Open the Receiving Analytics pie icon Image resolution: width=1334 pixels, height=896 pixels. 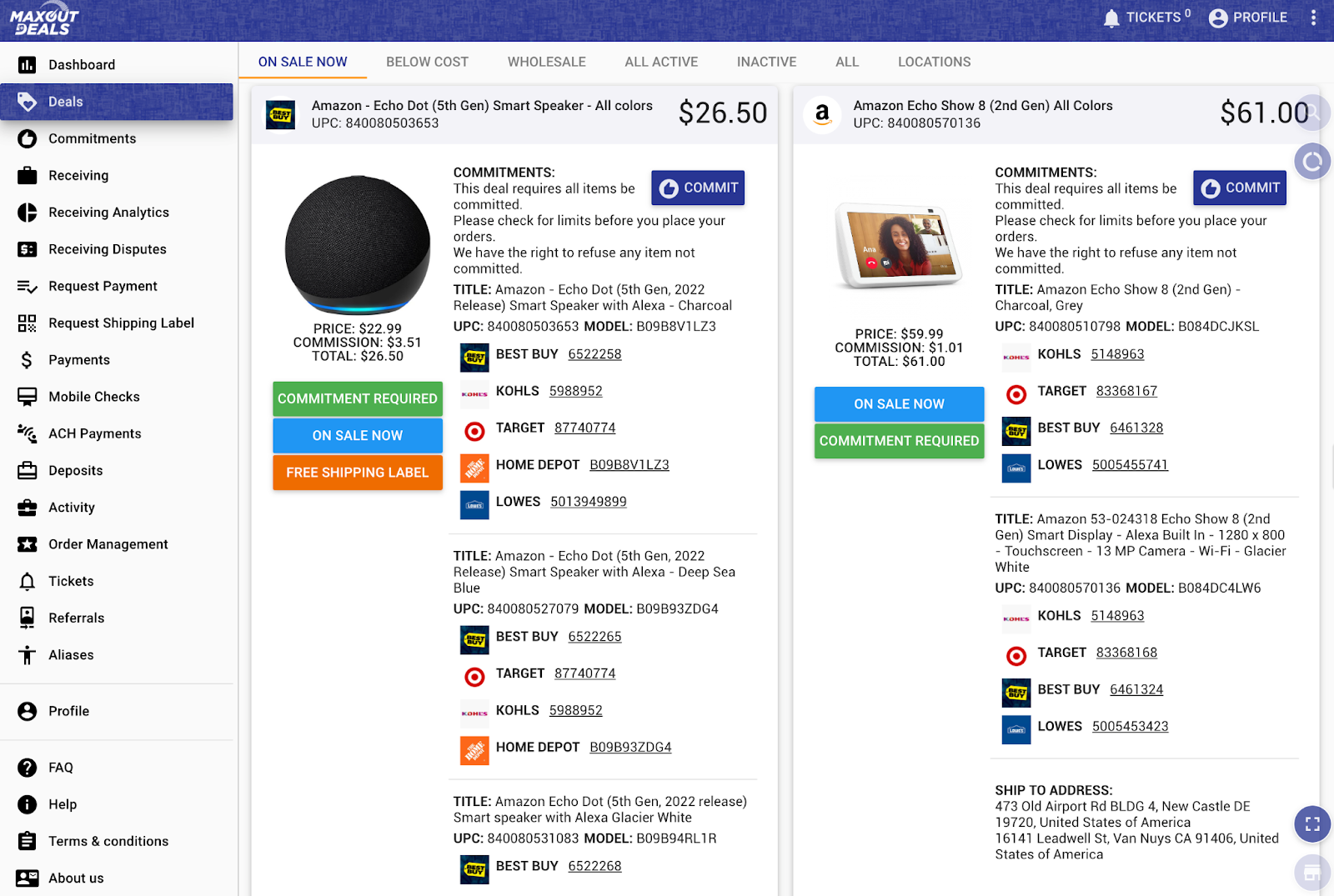pos(27,213)
